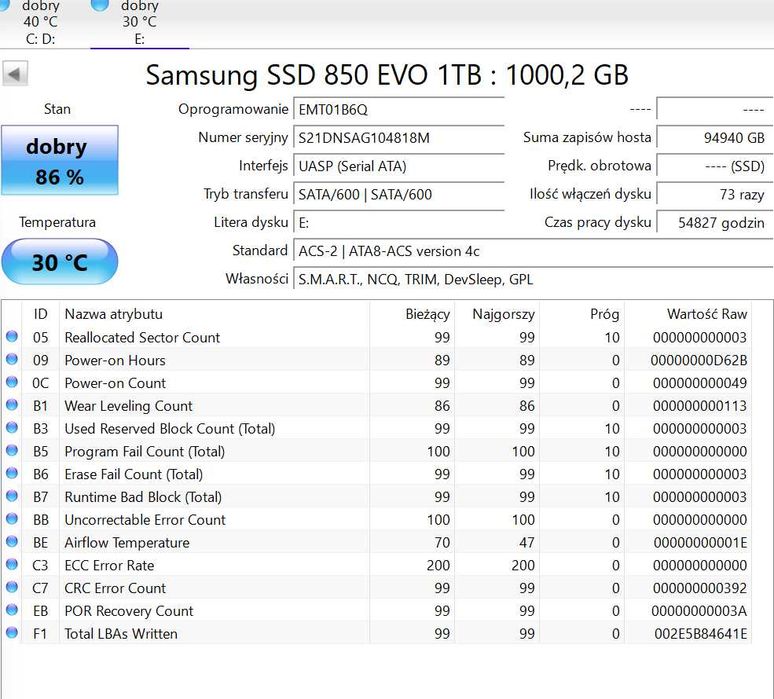Select the Reallocated Sector Count row name
This screenshot has height=699, width=774.
point(142,338)
